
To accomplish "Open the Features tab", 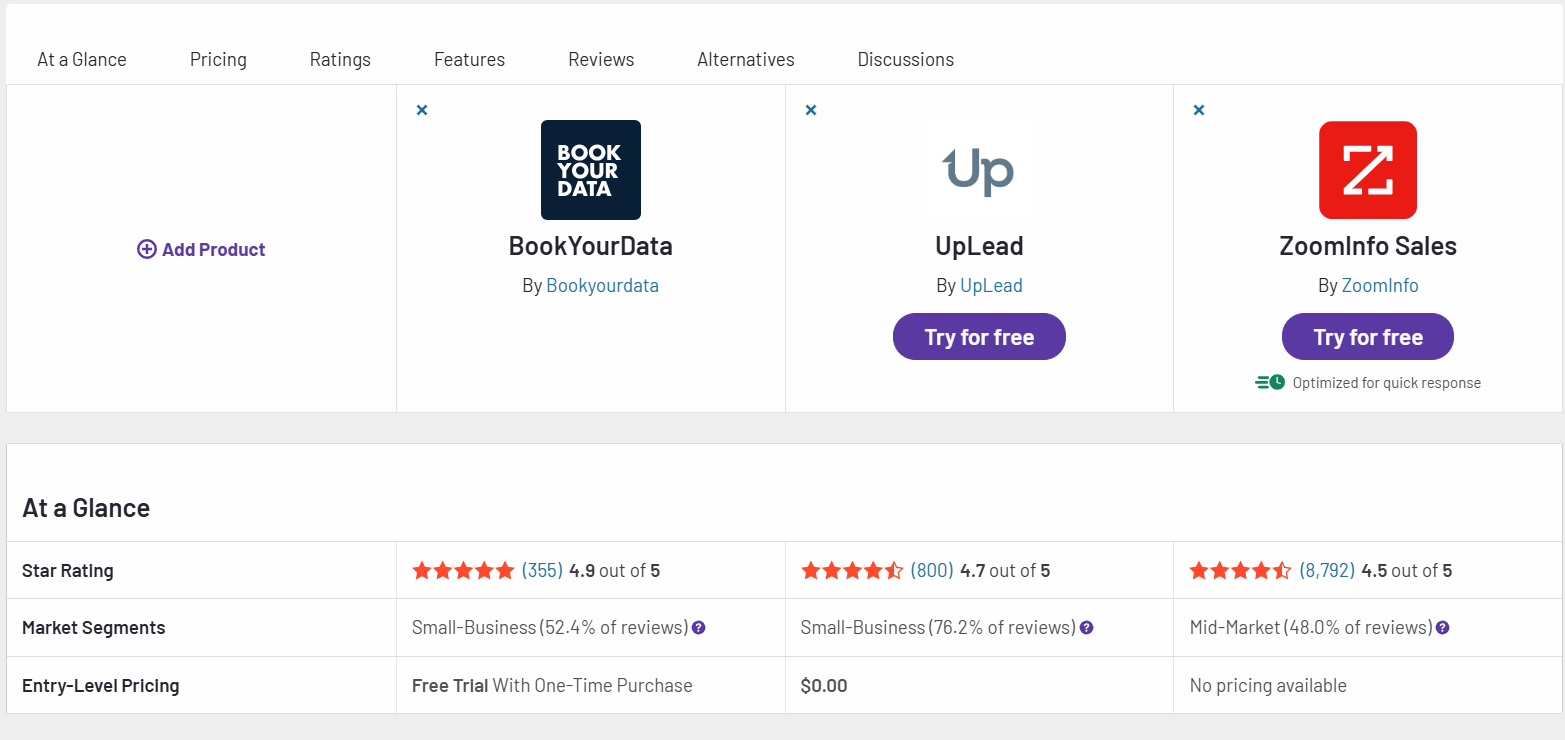I will click(x=469, y=59).
